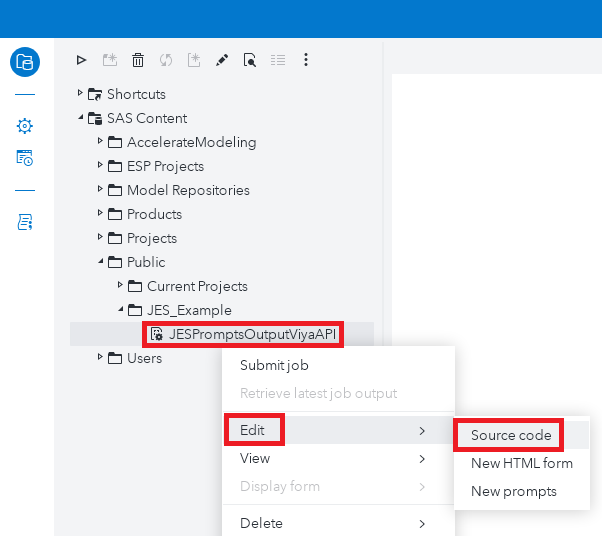Select the Current Projects folder label
This screenshot has height=536, width=602.
pos(197,286)
